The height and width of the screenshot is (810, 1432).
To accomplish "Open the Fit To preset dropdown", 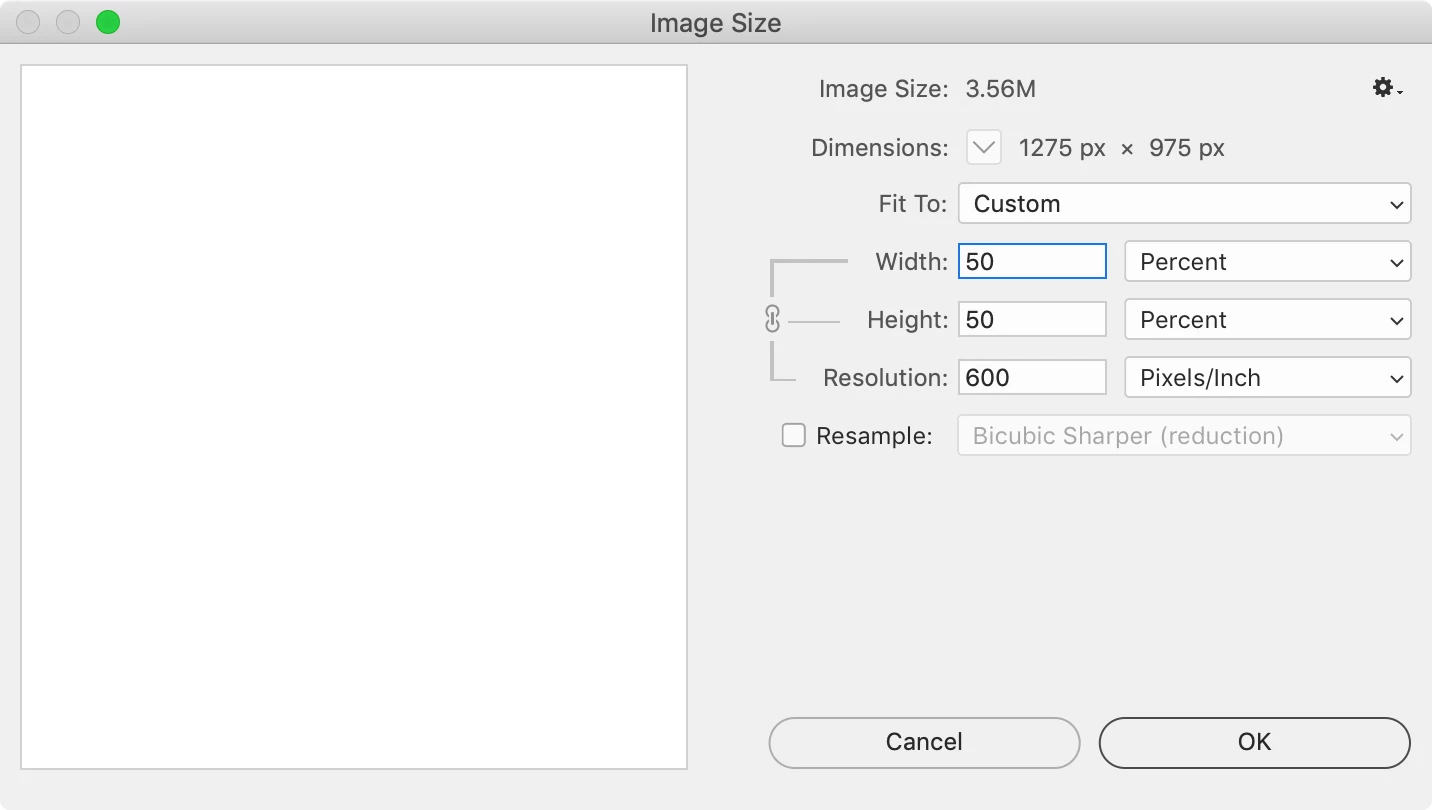I will [1184, 204].
